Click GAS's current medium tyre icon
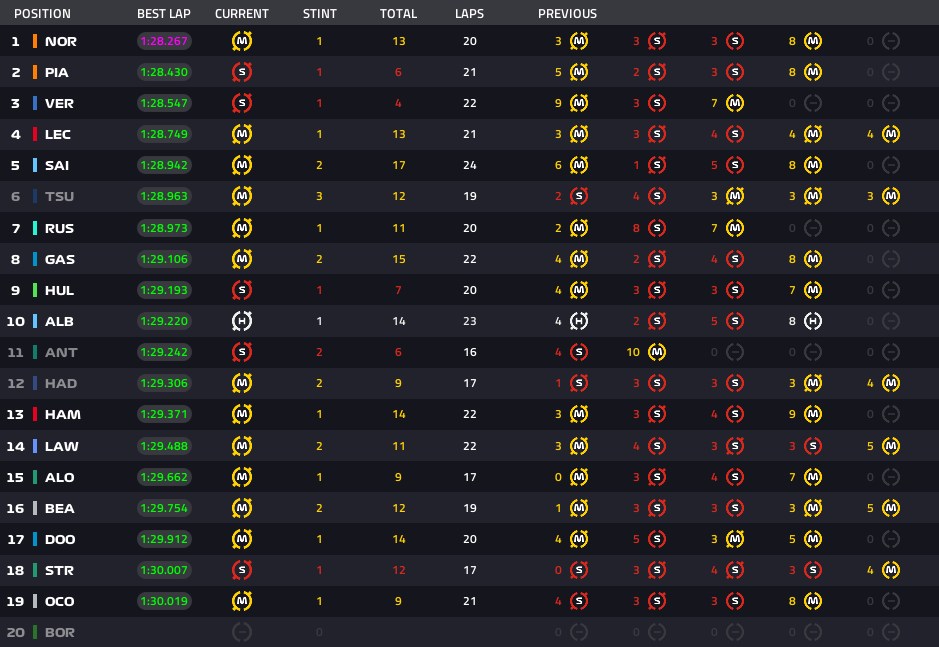The image size is (939, 647). [242, 259]
